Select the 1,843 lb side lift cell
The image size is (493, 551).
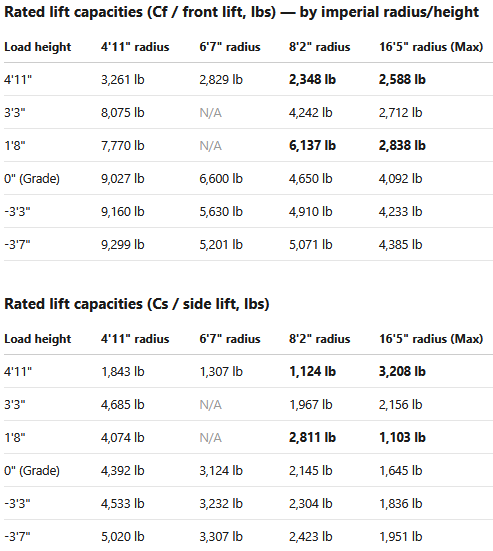pyautogui.click(x=123, y=371)
